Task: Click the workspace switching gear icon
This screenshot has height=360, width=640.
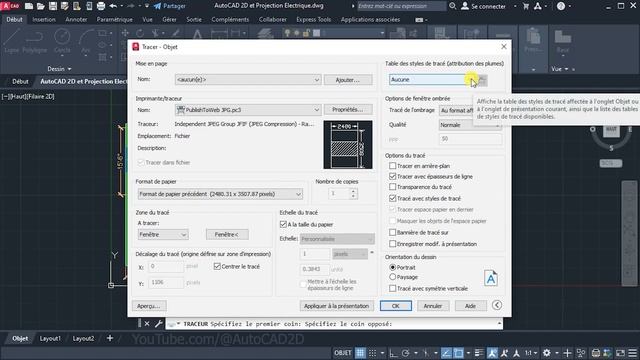Action: coord(547,353)
